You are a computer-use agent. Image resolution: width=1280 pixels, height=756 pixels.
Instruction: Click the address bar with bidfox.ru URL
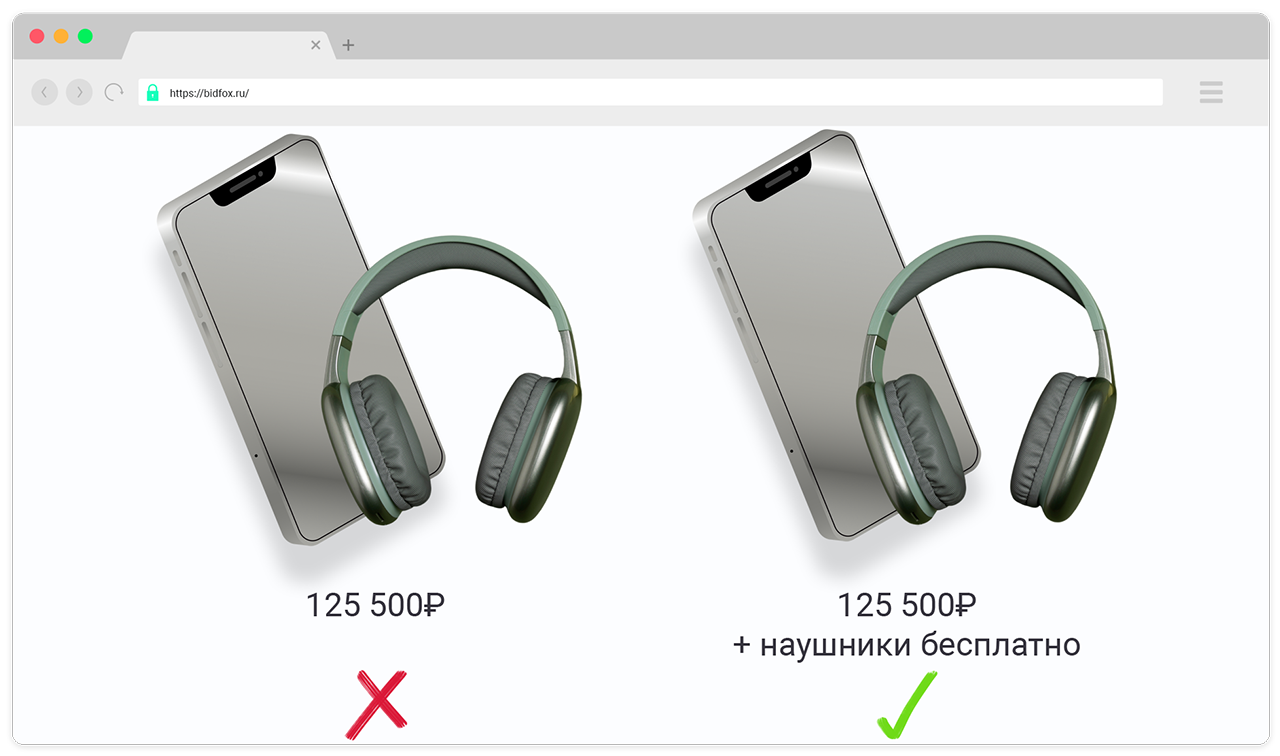(x=650, y=92)
